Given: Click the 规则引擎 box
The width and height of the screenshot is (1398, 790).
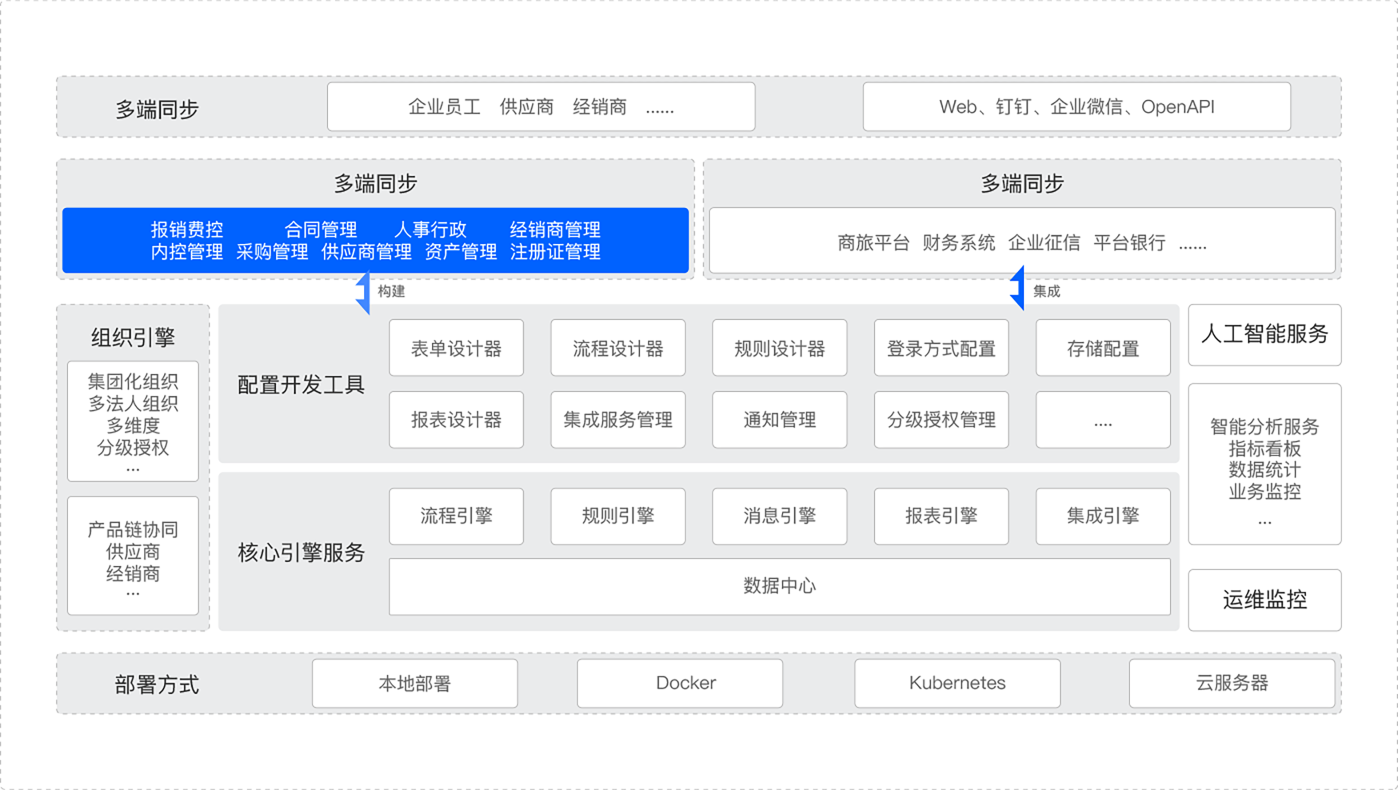Looking at the screenshot, I should click(x=618, y=516).
